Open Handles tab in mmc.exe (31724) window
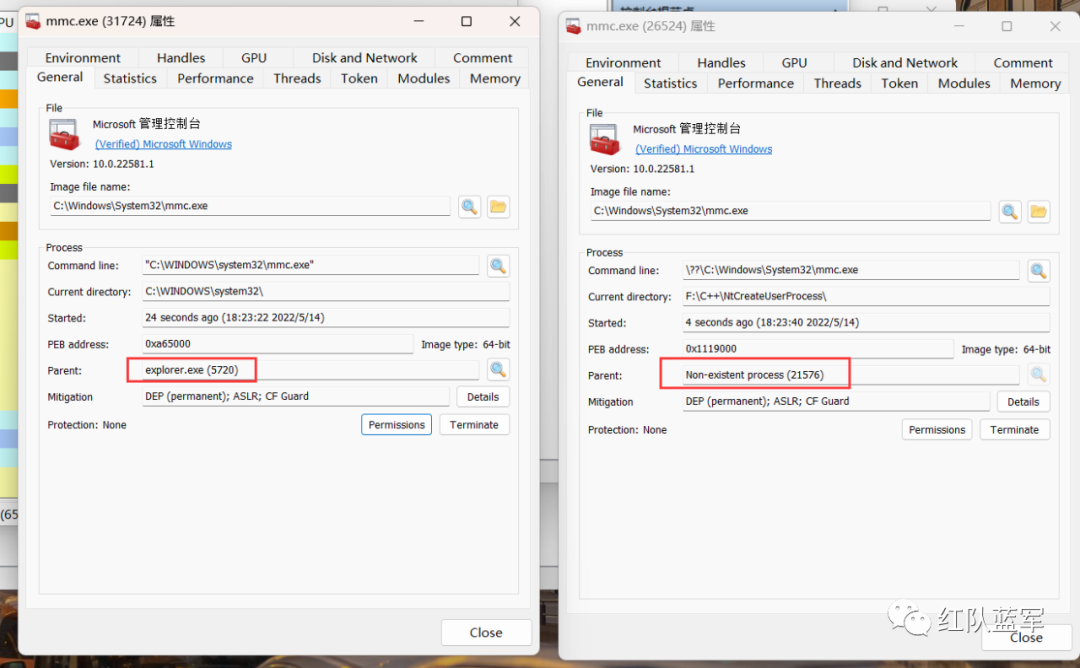1080x668 pixels. click(180, 58)
